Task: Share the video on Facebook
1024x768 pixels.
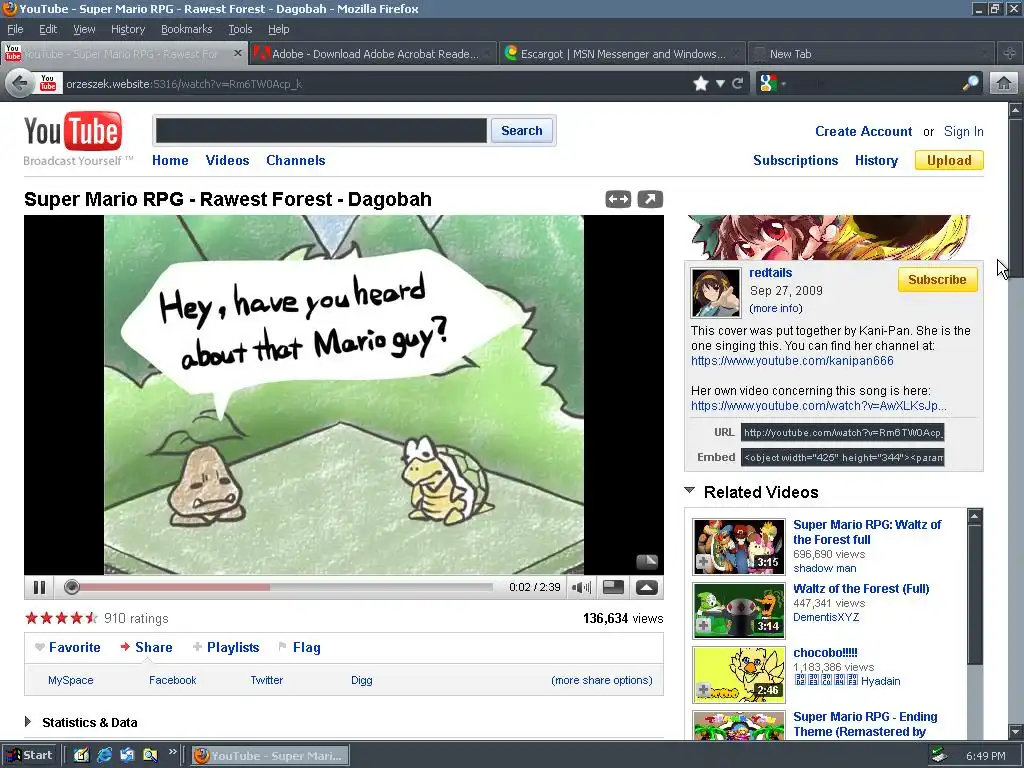Action: click(x=172, y=680)
